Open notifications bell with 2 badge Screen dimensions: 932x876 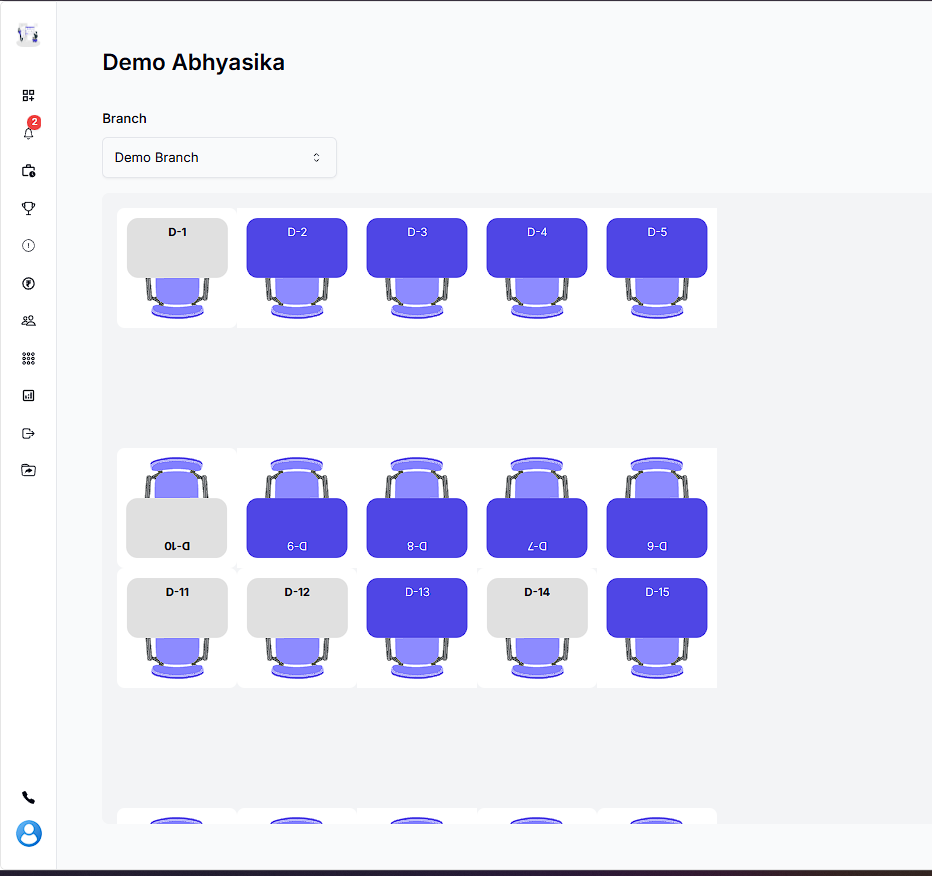pyautogui.click(x=29, y=133)
